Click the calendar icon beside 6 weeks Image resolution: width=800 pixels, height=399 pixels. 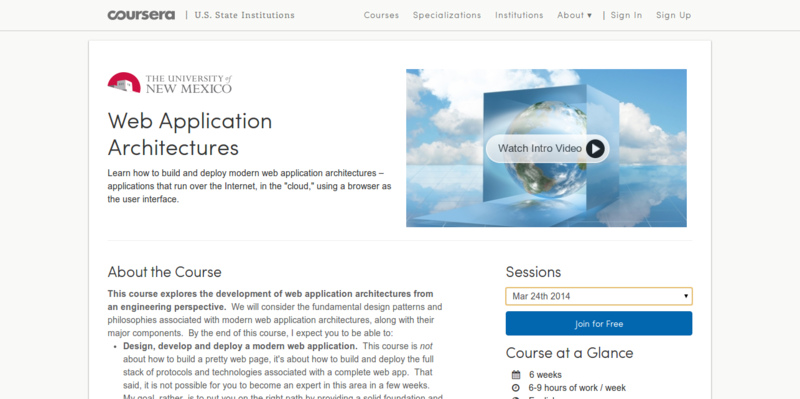point(516,375)
